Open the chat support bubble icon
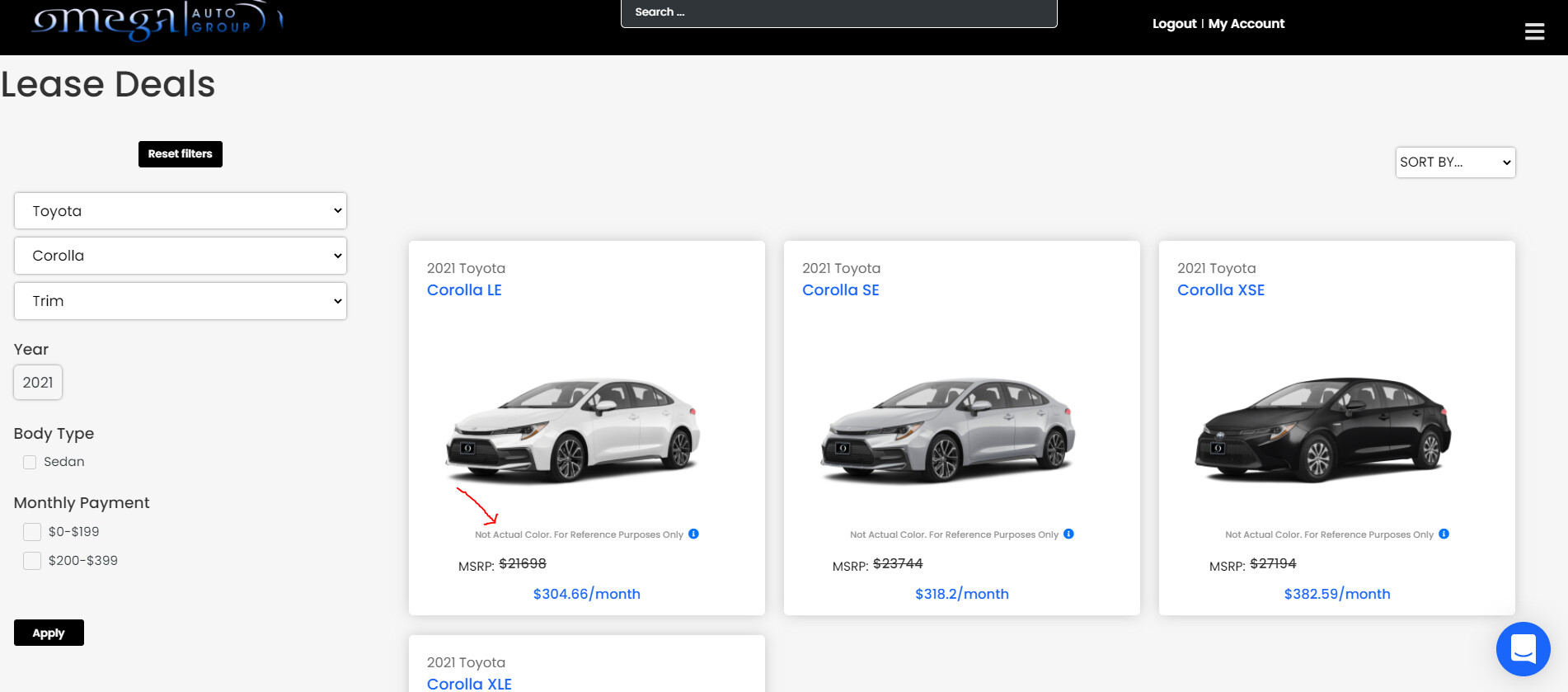The image size is (1568, 692). pyautogui.click(x=1523, y=649)
